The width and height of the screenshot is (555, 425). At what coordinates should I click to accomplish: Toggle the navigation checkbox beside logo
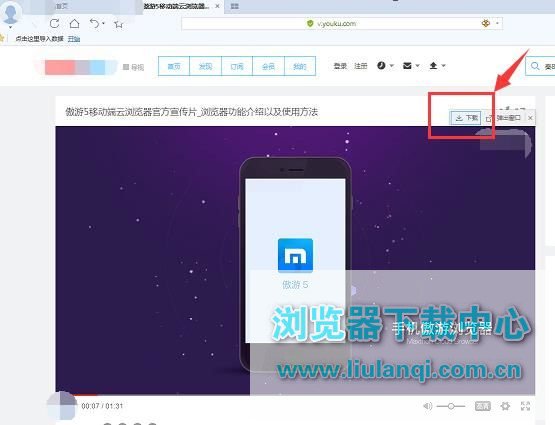pyautogui.click(x=126, y=67)
